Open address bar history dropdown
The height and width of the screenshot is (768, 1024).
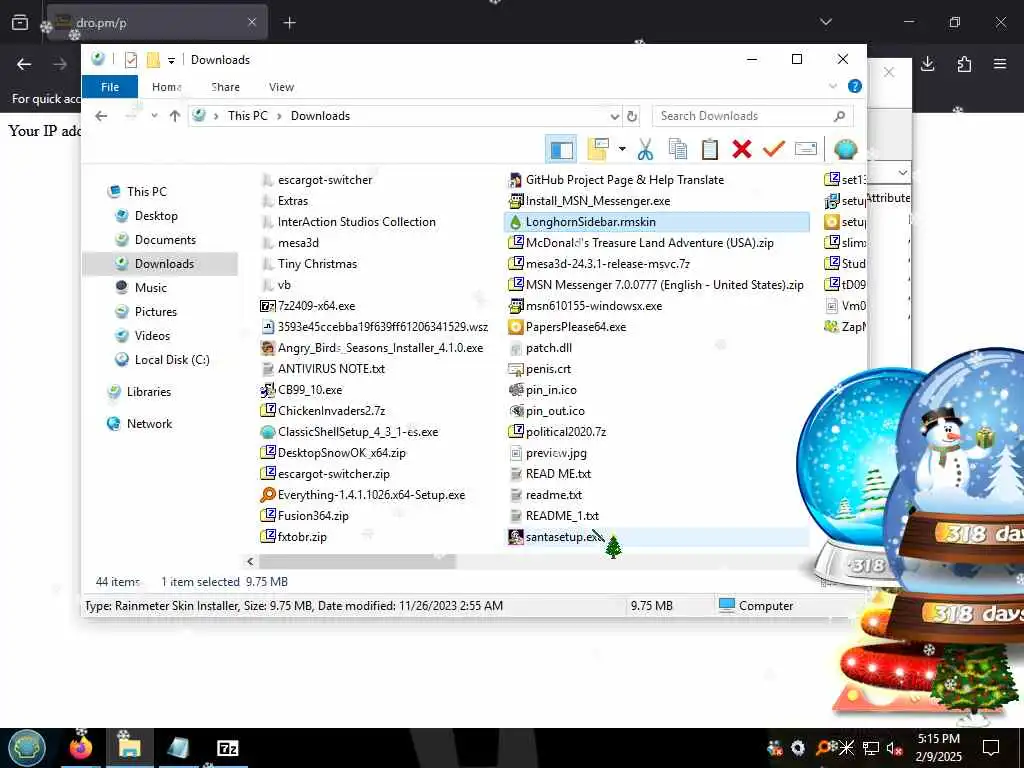pos(615,116)
